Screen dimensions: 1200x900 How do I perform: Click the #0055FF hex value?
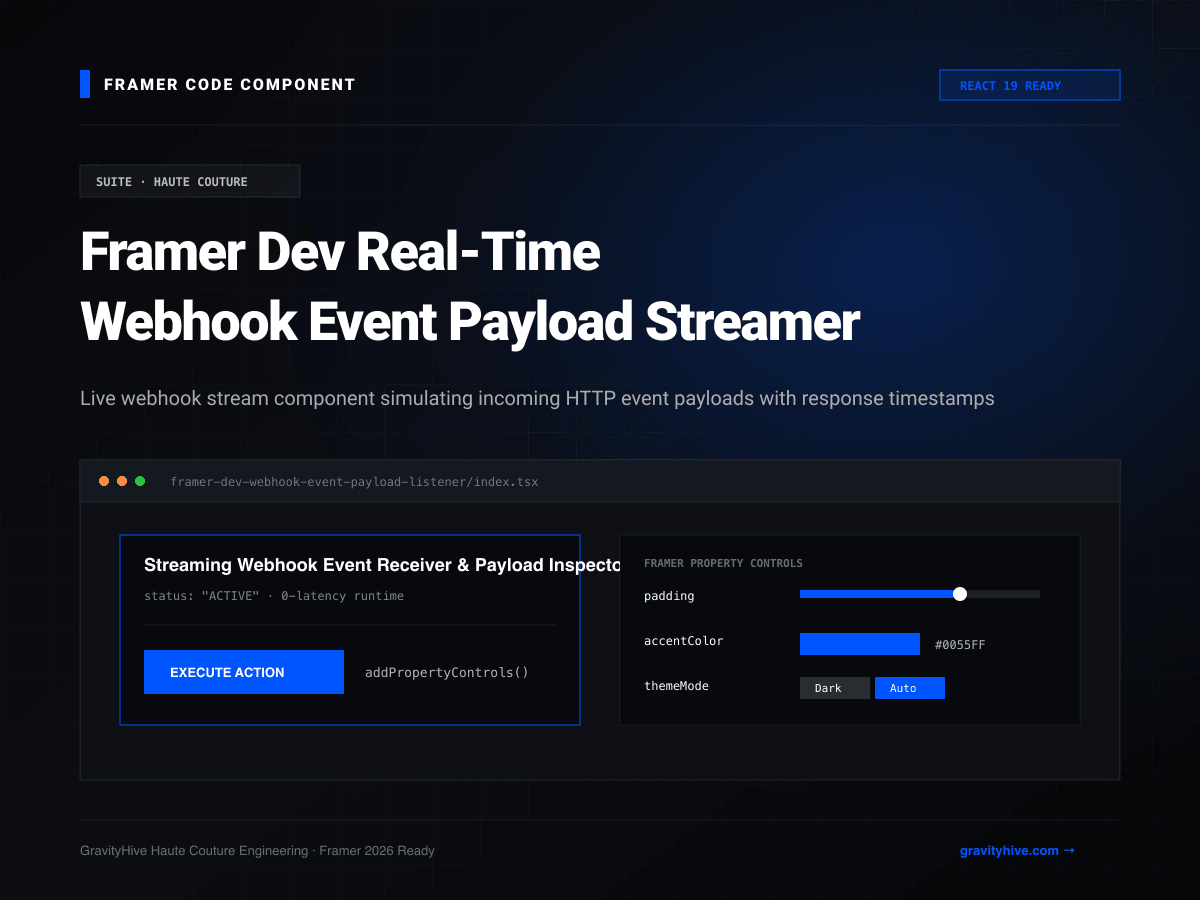point(960,645)
